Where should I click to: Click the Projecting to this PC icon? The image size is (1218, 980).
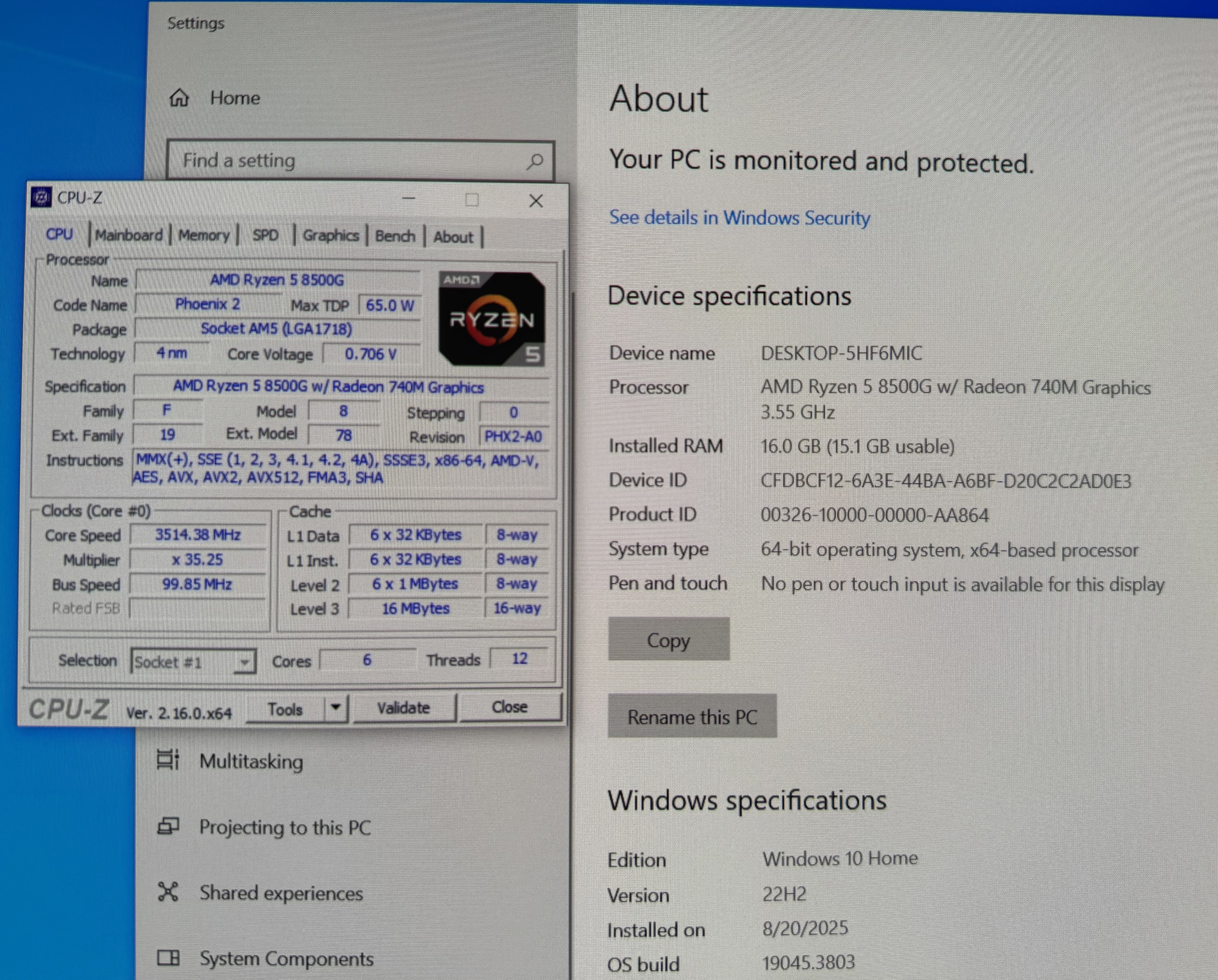(168, 826)
